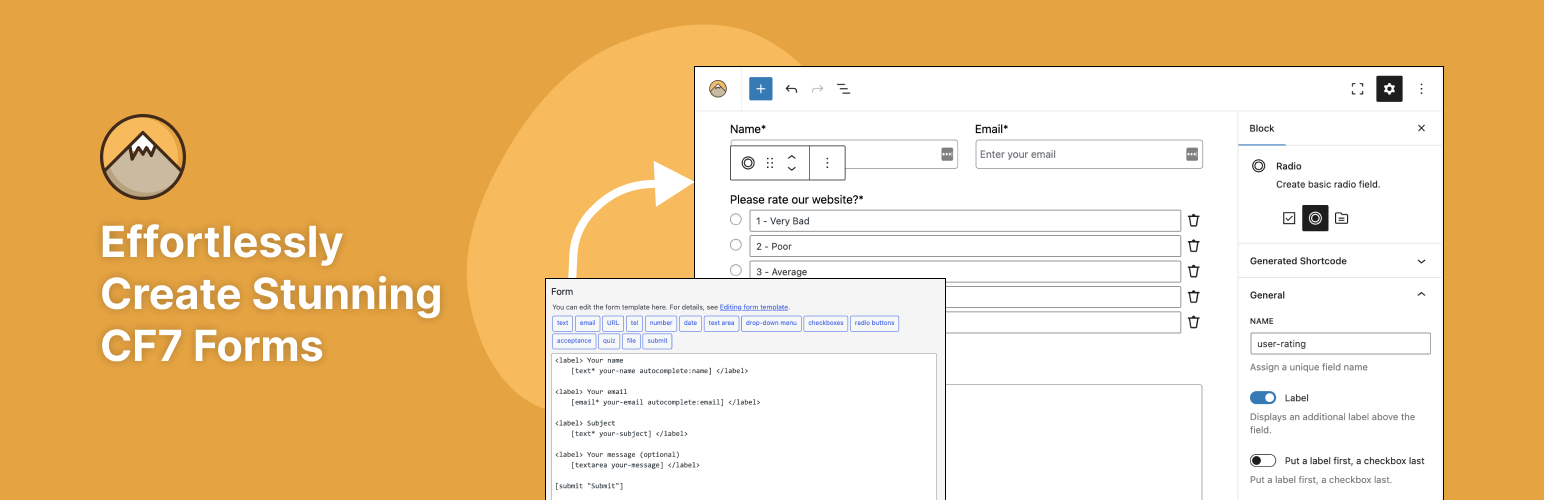Insert an 'acceptance' tag
This screenshot has height=500, width=1544.
[574, 341]
